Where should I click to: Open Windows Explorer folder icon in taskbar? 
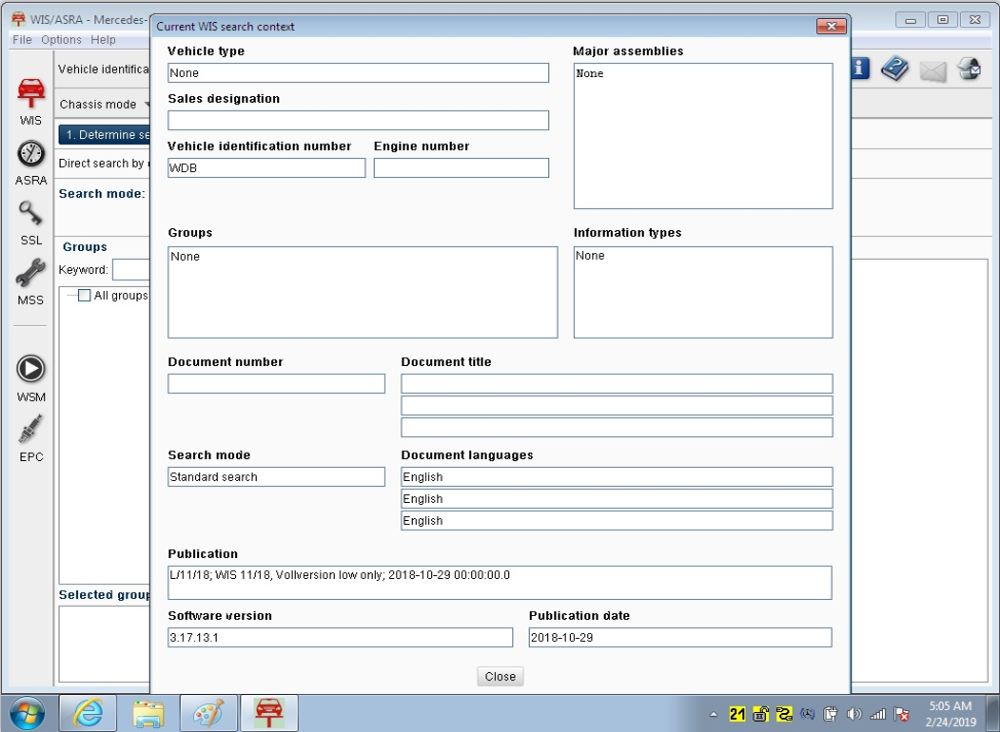(148, 713)
